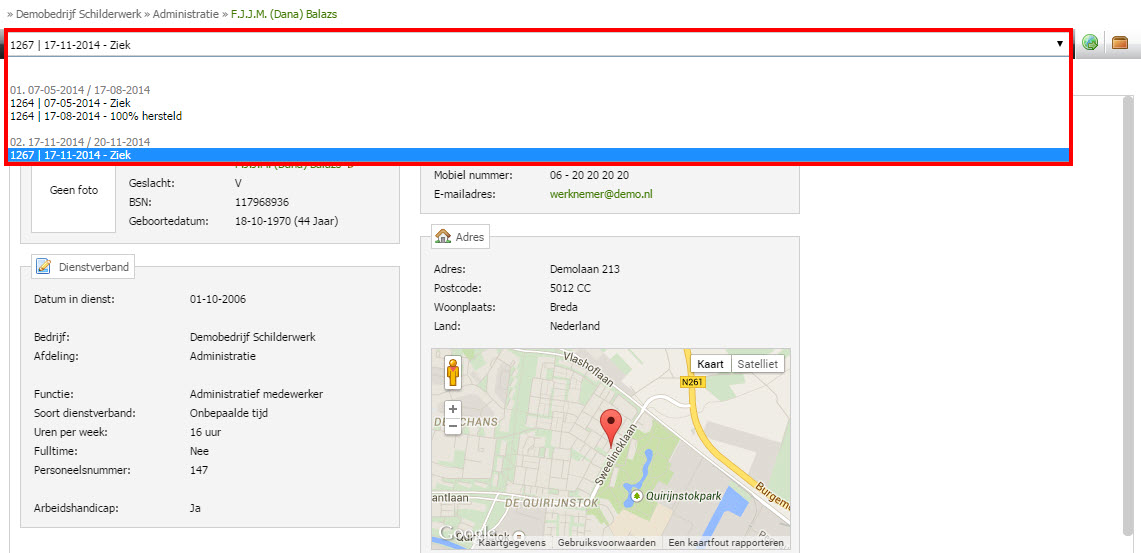Switch map to Satelliet view

pyautogui.click(x=758, y=364)
